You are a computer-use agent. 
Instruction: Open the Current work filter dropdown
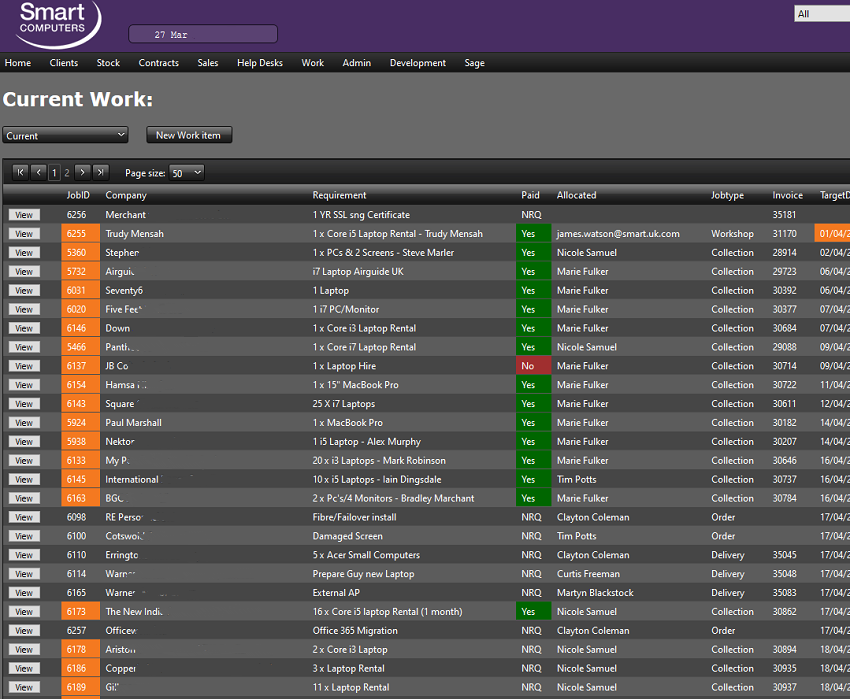tap(66, 135)
